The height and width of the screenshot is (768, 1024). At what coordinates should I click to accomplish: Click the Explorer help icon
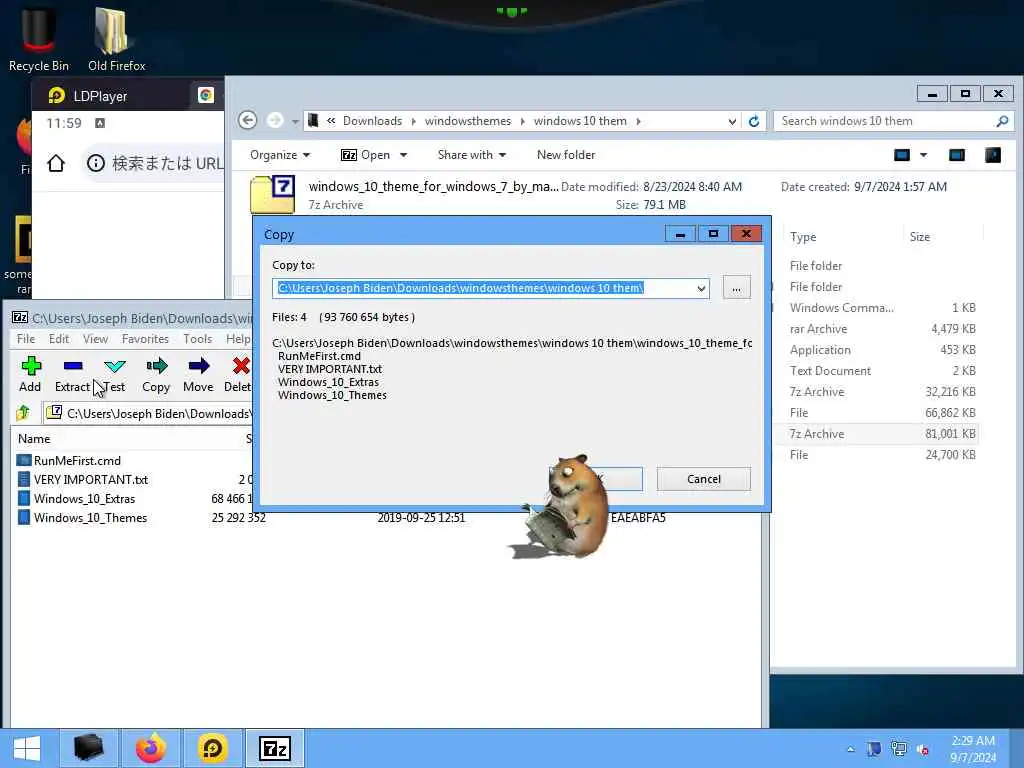tap(993, 155)
